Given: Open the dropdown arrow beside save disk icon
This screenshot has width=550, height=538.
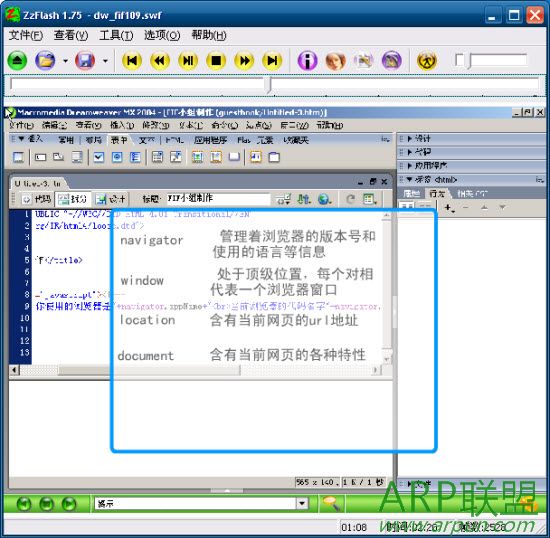Looking at the screenshot, I should point(105,61).
